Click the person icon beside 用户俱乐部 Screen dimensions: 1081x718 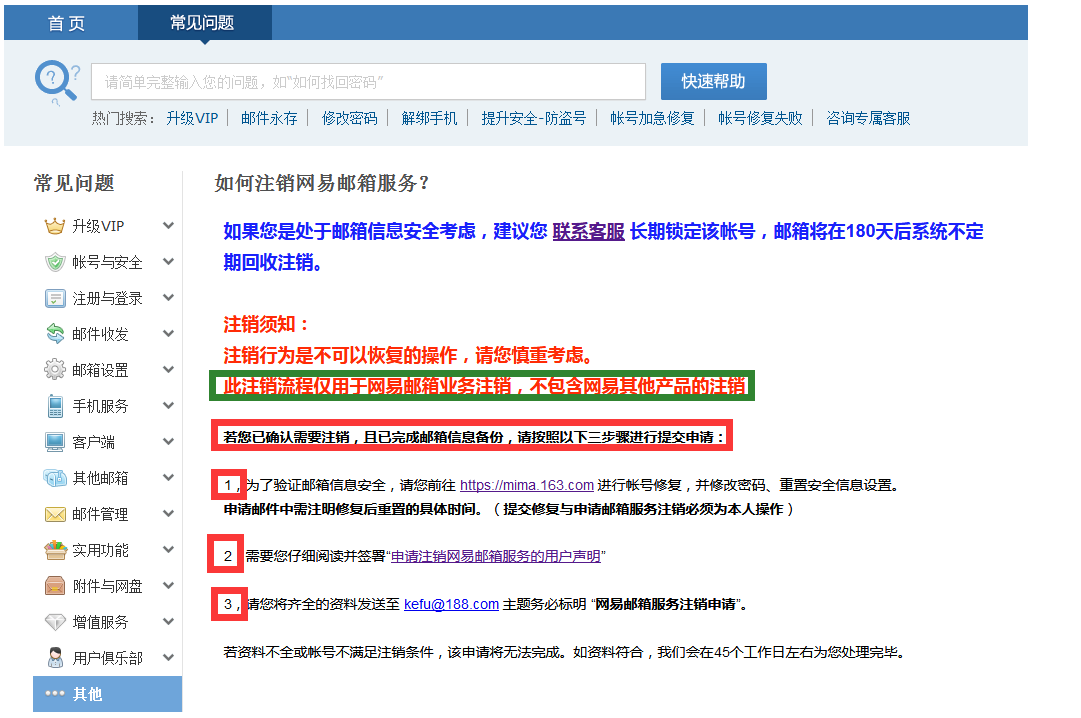55,657
